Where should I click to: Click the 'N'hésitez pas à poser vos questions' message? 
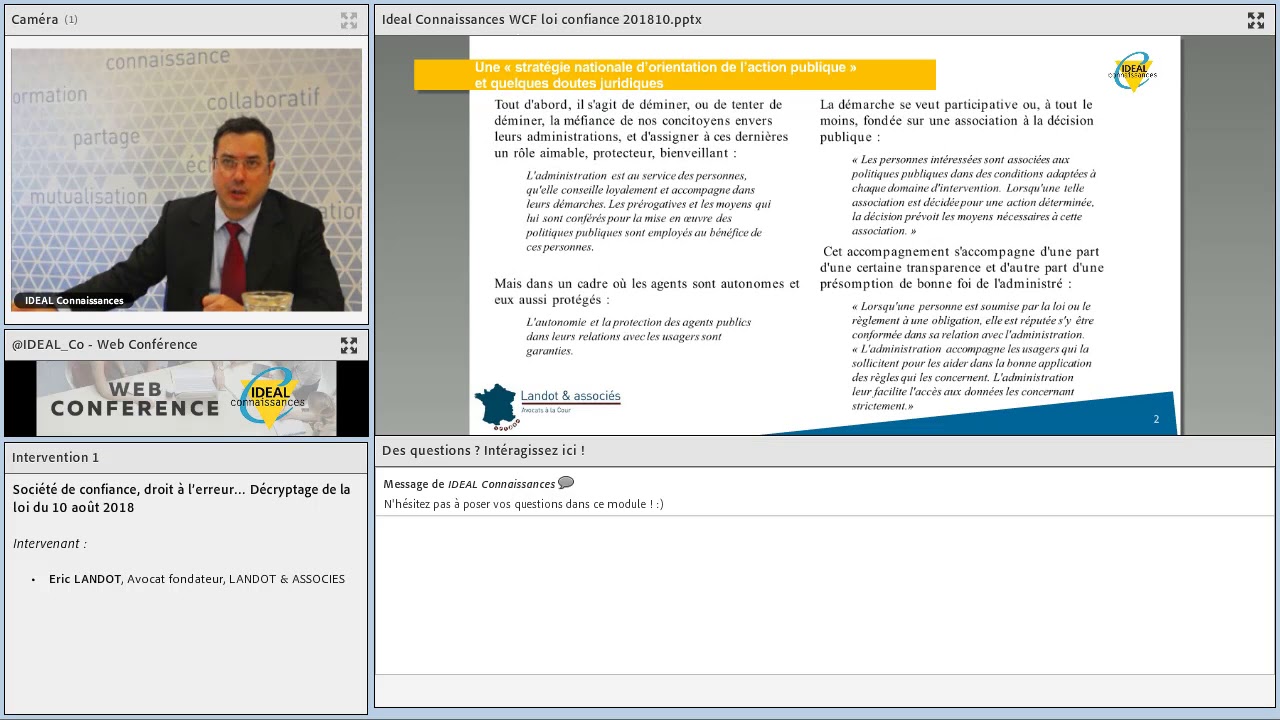(523, 504)
